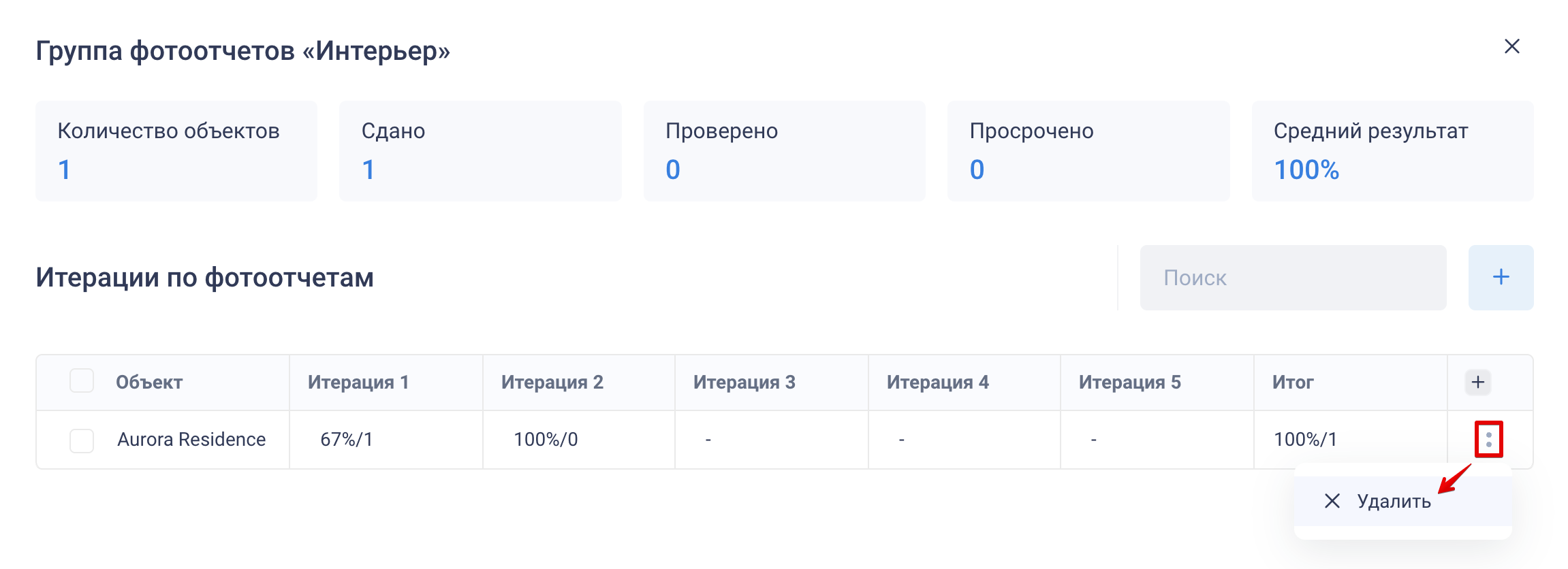Click the Итог value 100%/1
This screenshot has width=1568, height=569.
pyautogui.click(x=1304, y=440)
